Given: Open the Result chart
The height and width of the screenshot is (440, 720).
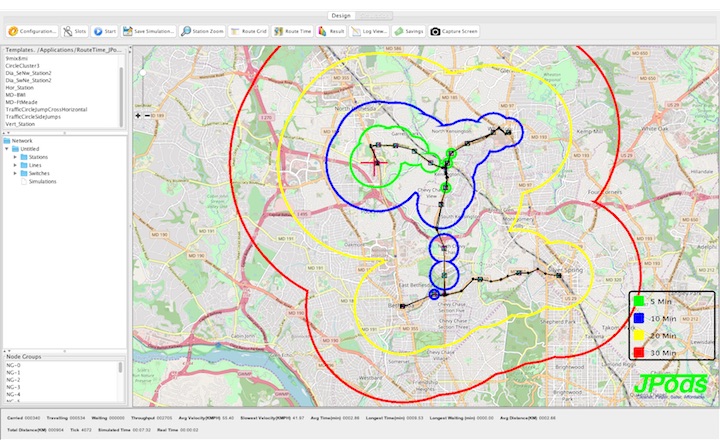Looking at the screenshot, I should tap(331, 31).
